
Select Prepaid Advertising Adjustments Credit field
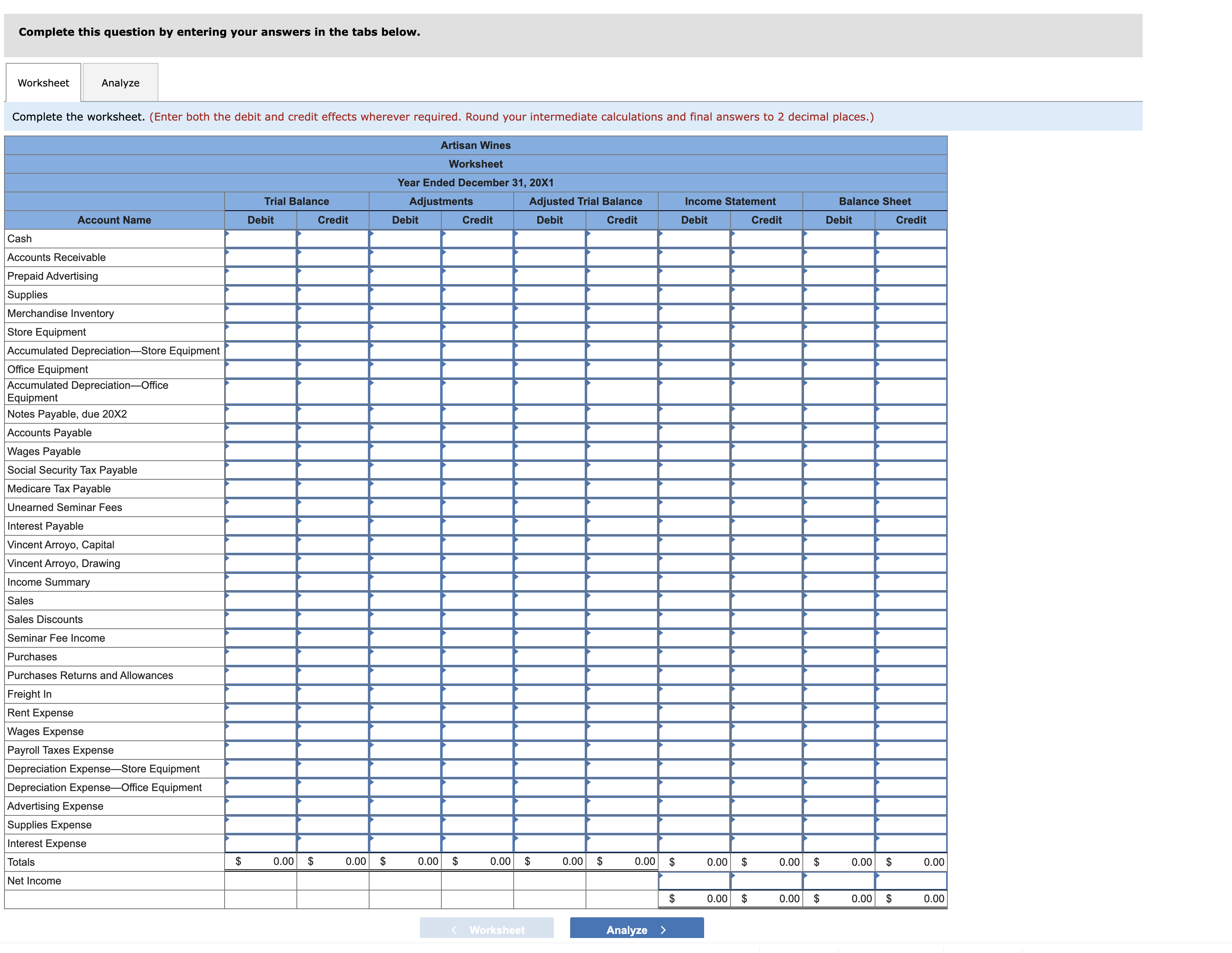click(x=477, y=276)
